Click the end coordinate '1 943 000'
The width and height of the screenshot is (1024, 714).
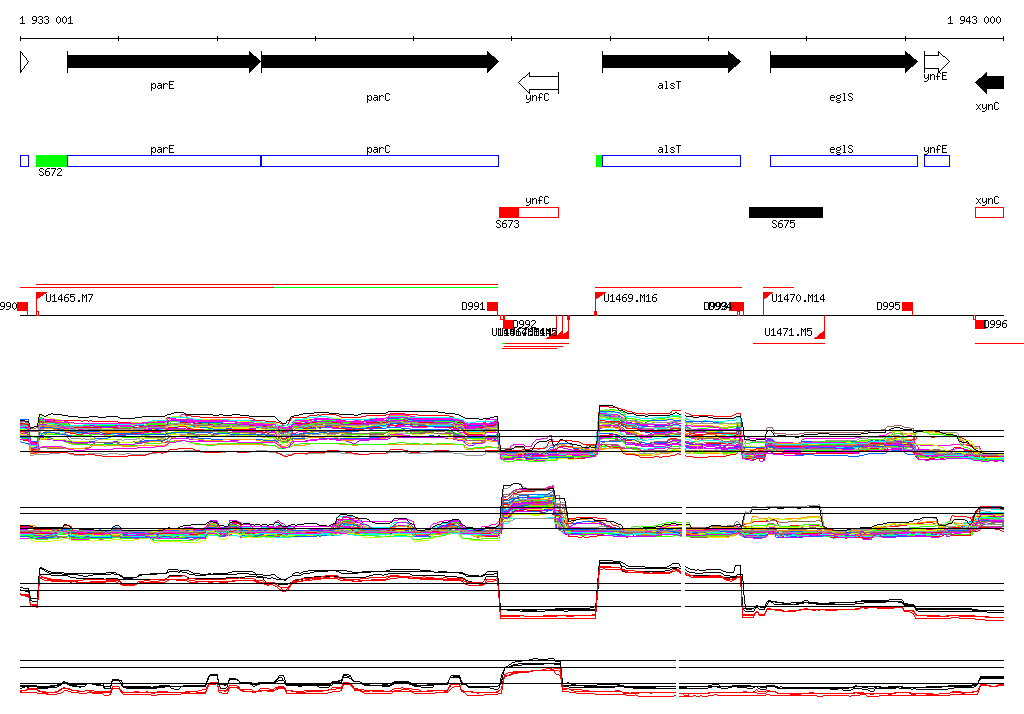pyautogui.click(x=974, y=20)
